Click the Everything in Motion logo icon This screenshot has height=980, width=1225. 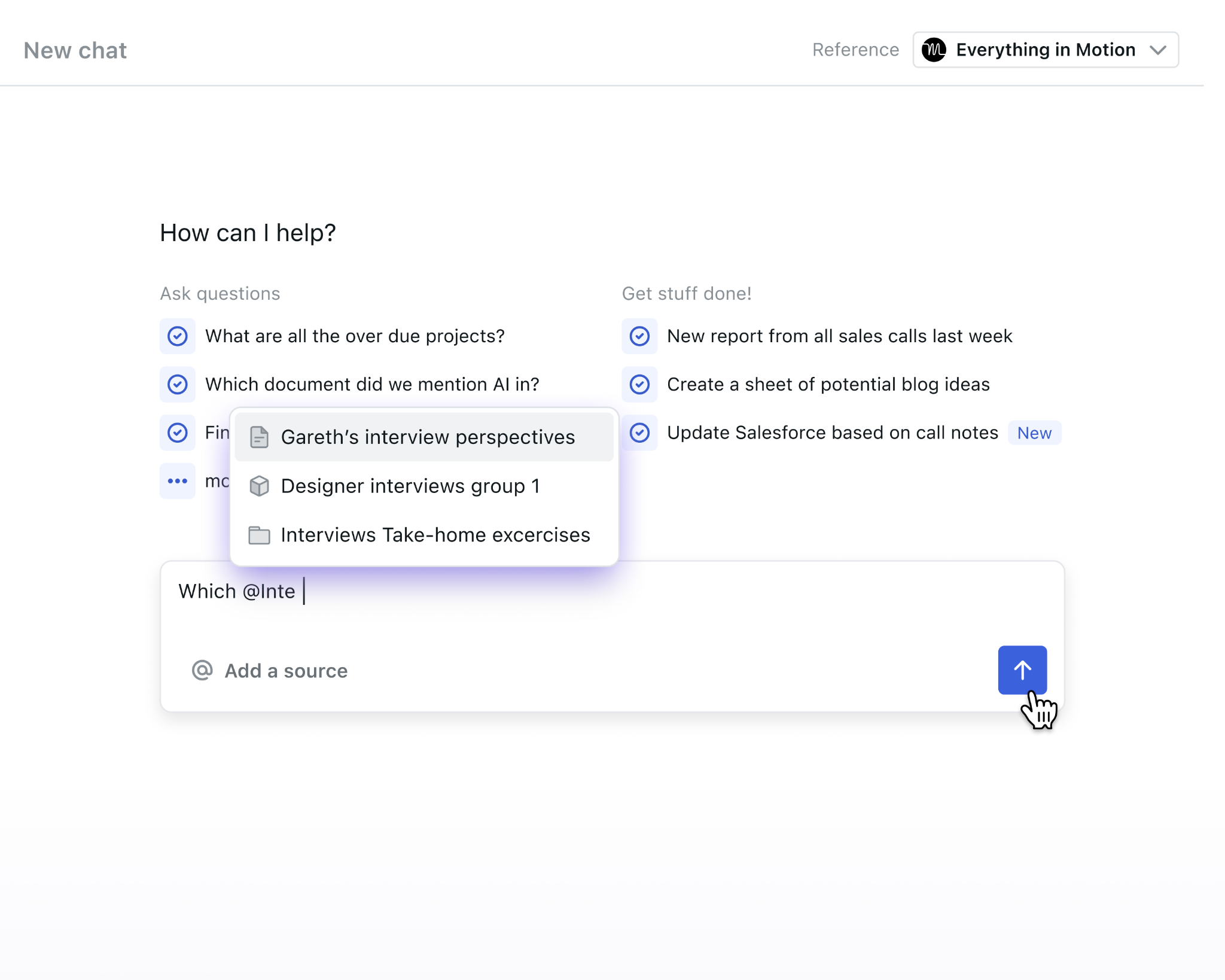(934, 50)
